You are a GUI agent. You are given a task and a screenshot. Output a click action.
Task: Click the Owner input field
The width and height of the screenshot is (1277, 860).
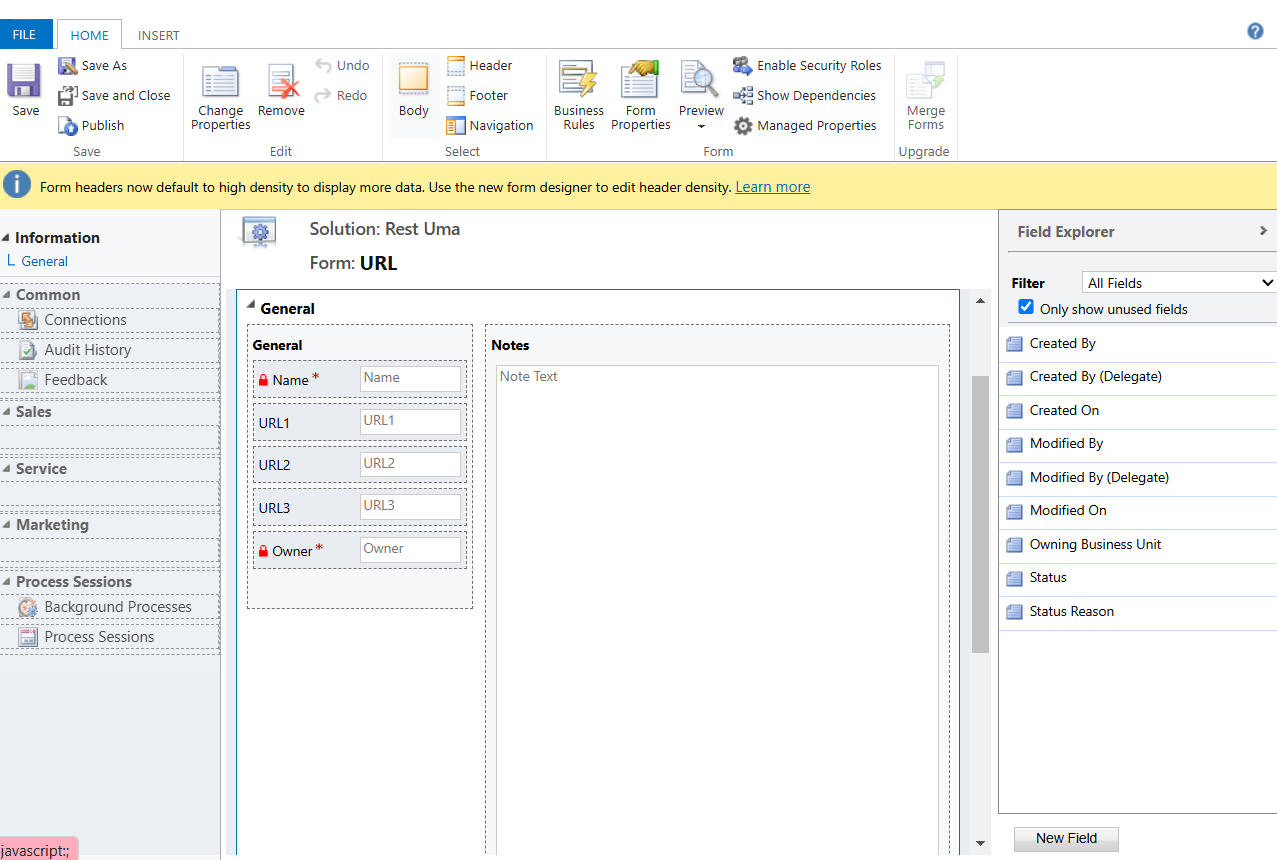(411, 550)
